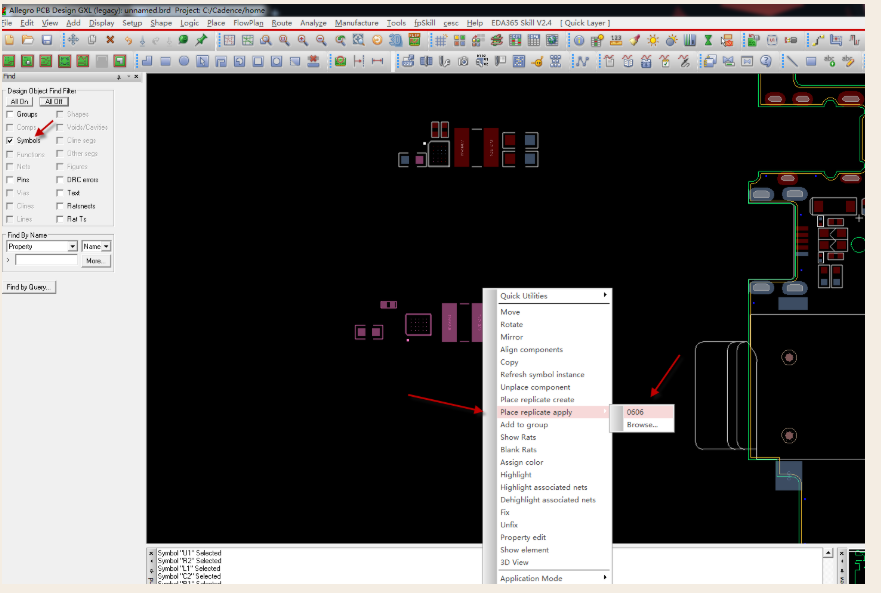Viewport: 881px width, 593px height.
Task: Click the Show Element info icon
Action: tap(579, 40)
